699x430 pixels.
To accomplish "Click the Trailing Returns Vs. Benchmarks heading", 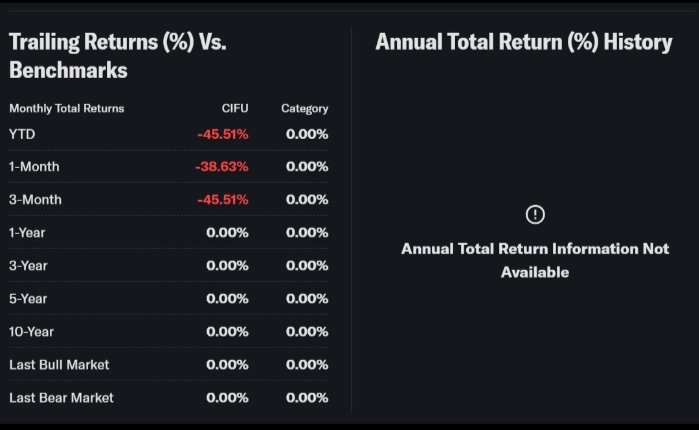I will click(x=118, y=56).
